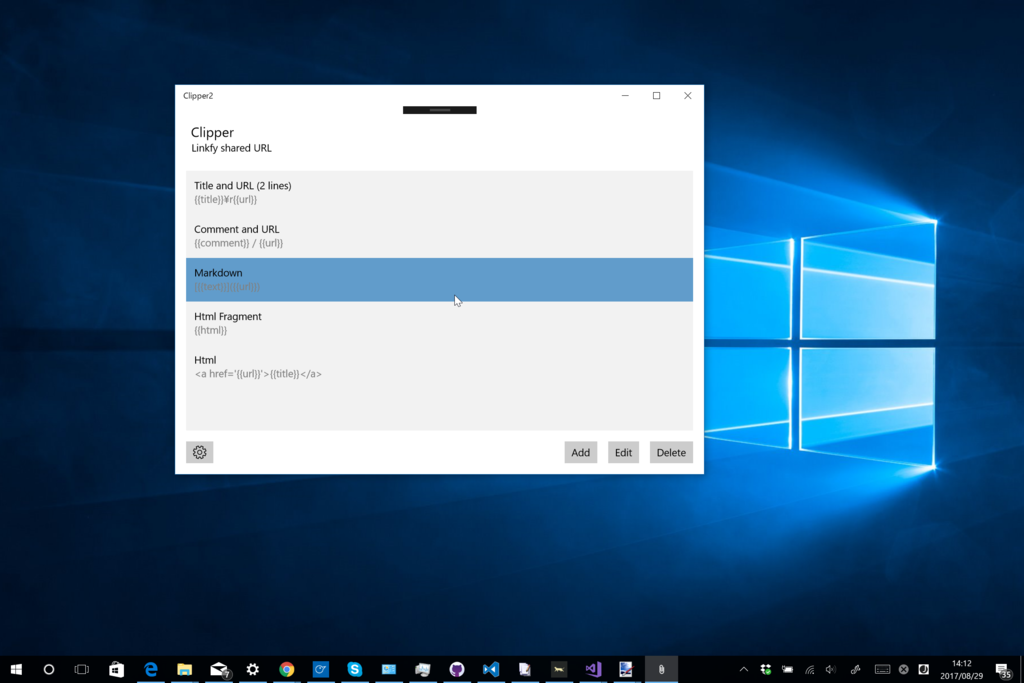The image size is (1024, 683).
Task: Open Mail app in taskbar
Action: [x=219, y=669]
